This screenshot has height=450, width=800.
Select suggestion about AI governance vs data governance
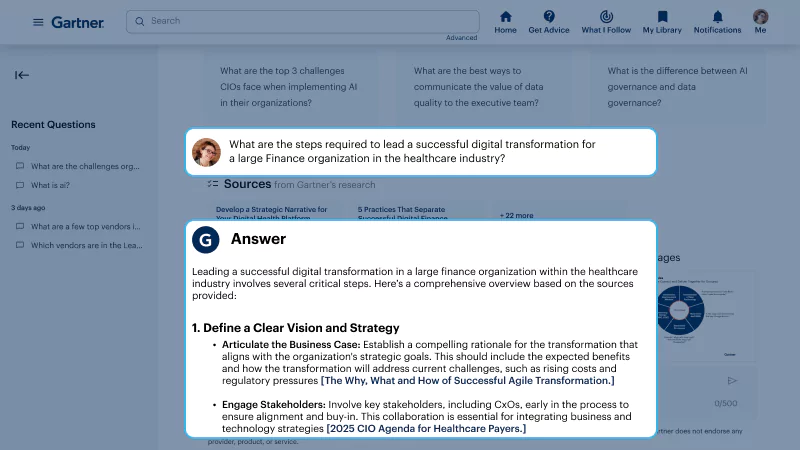(678, 87)
